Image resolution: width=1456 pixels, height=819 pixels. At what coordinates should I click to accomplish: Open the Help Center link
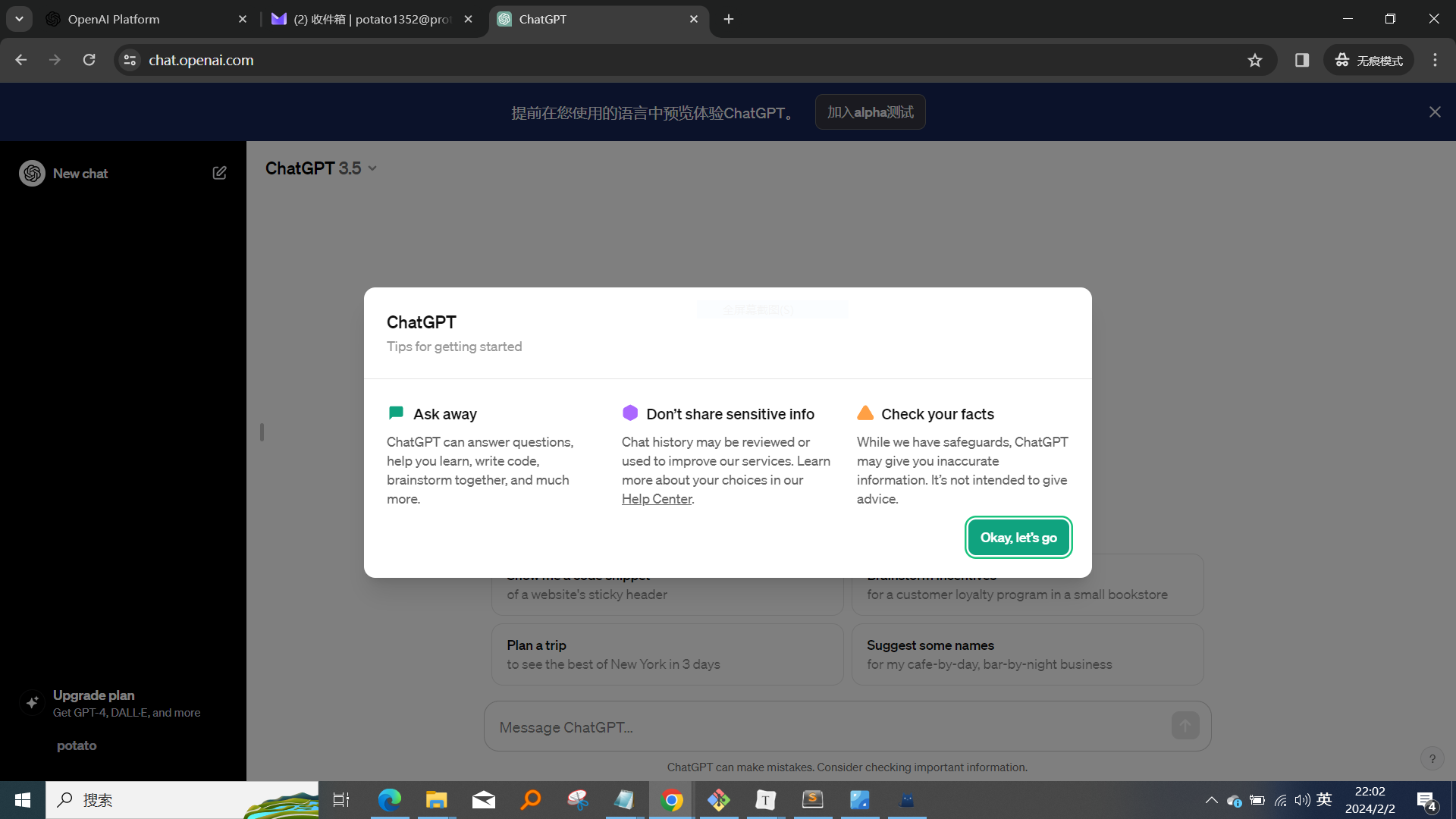coord(657,499)
